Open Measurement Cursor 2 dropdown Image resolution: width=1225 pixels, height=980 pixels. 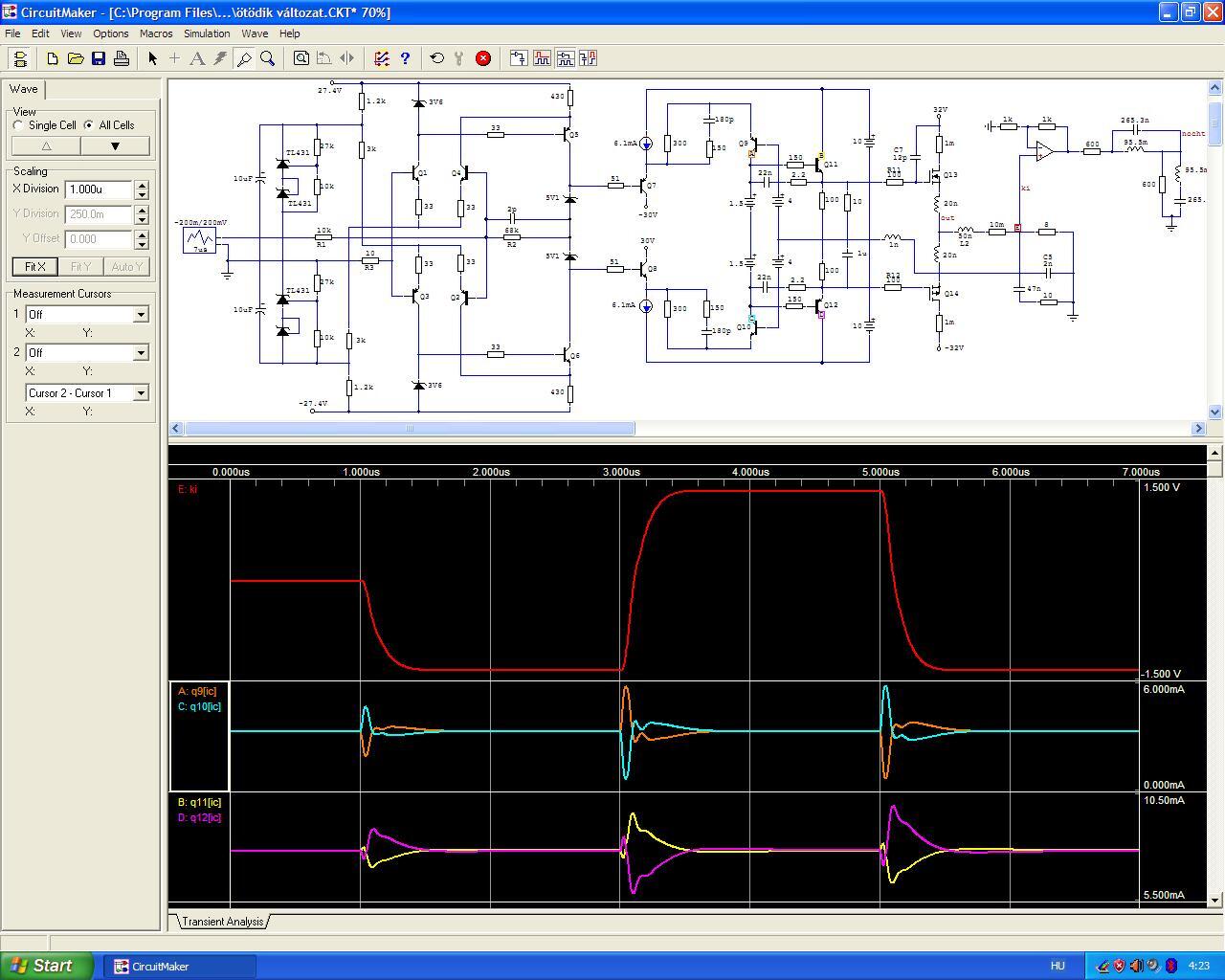click(141, 353)
